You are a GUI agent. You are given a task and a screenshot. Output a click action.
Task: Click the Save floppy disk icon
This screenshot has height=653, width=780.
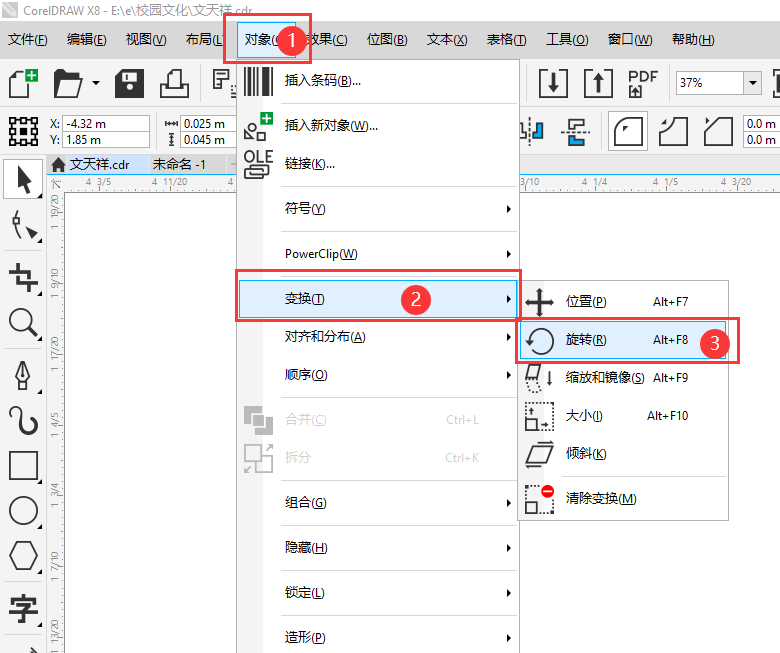tap(129, 83)
